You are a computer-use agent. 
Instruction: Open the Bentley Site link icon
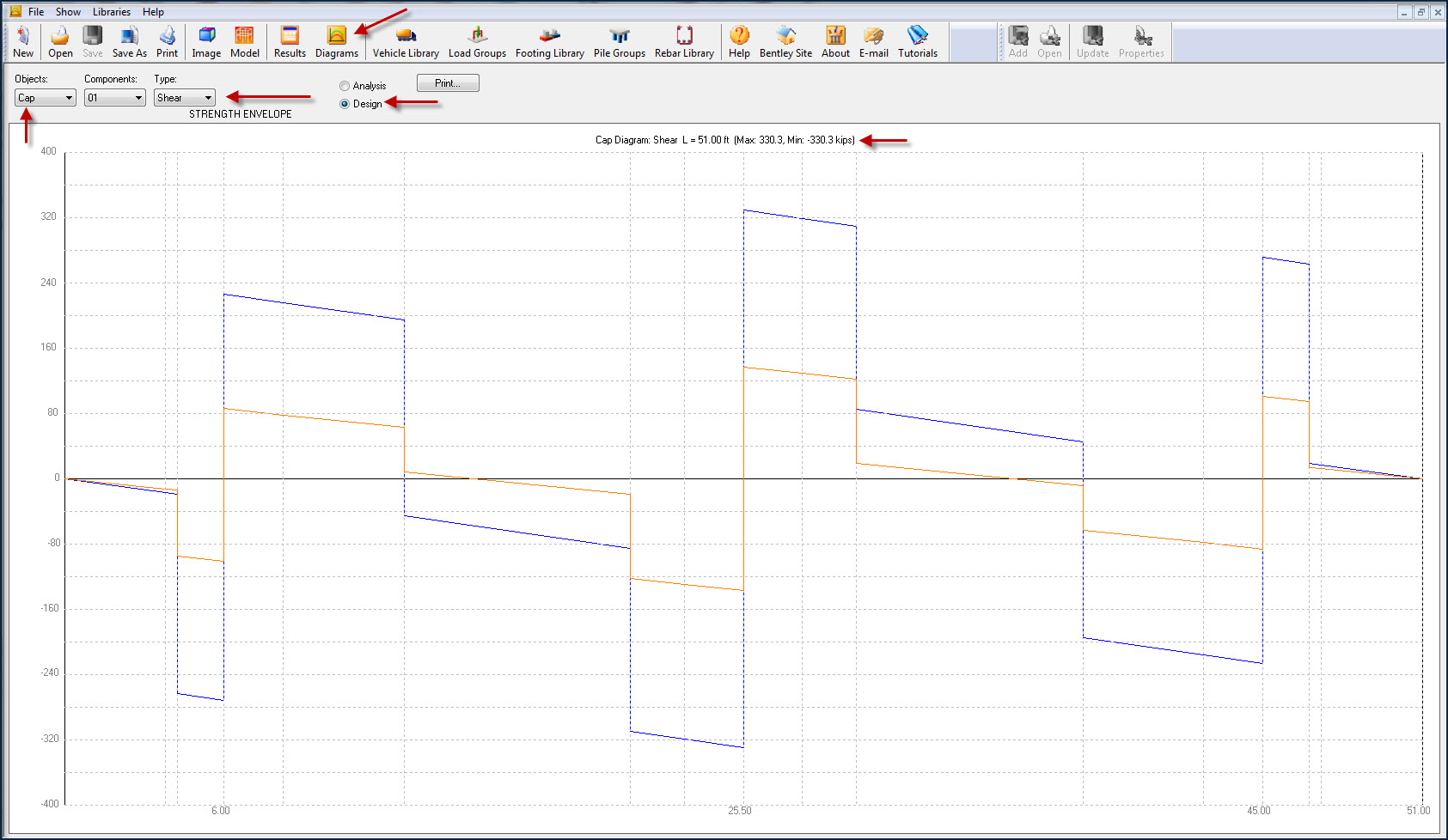(x=785, y=41)
